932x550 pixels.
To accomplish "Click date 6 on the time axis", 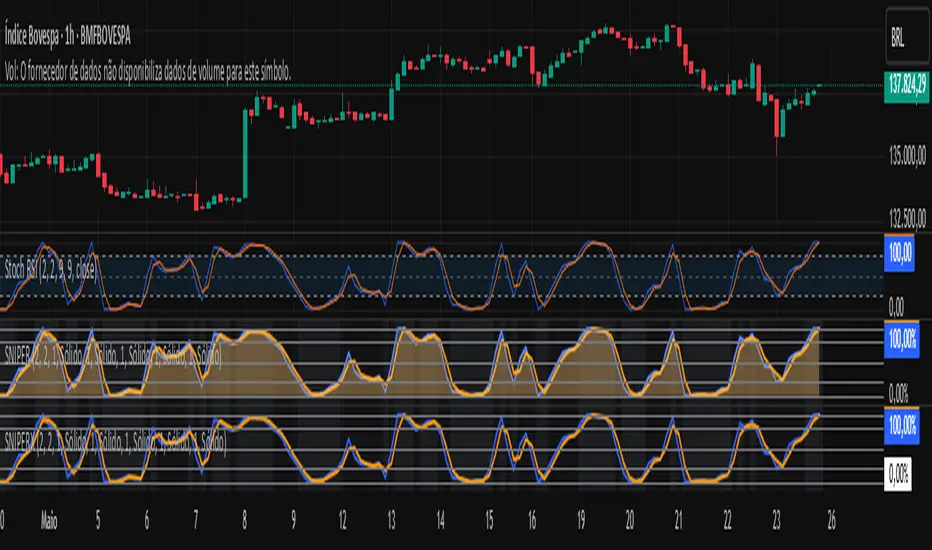I will (147, 521).
